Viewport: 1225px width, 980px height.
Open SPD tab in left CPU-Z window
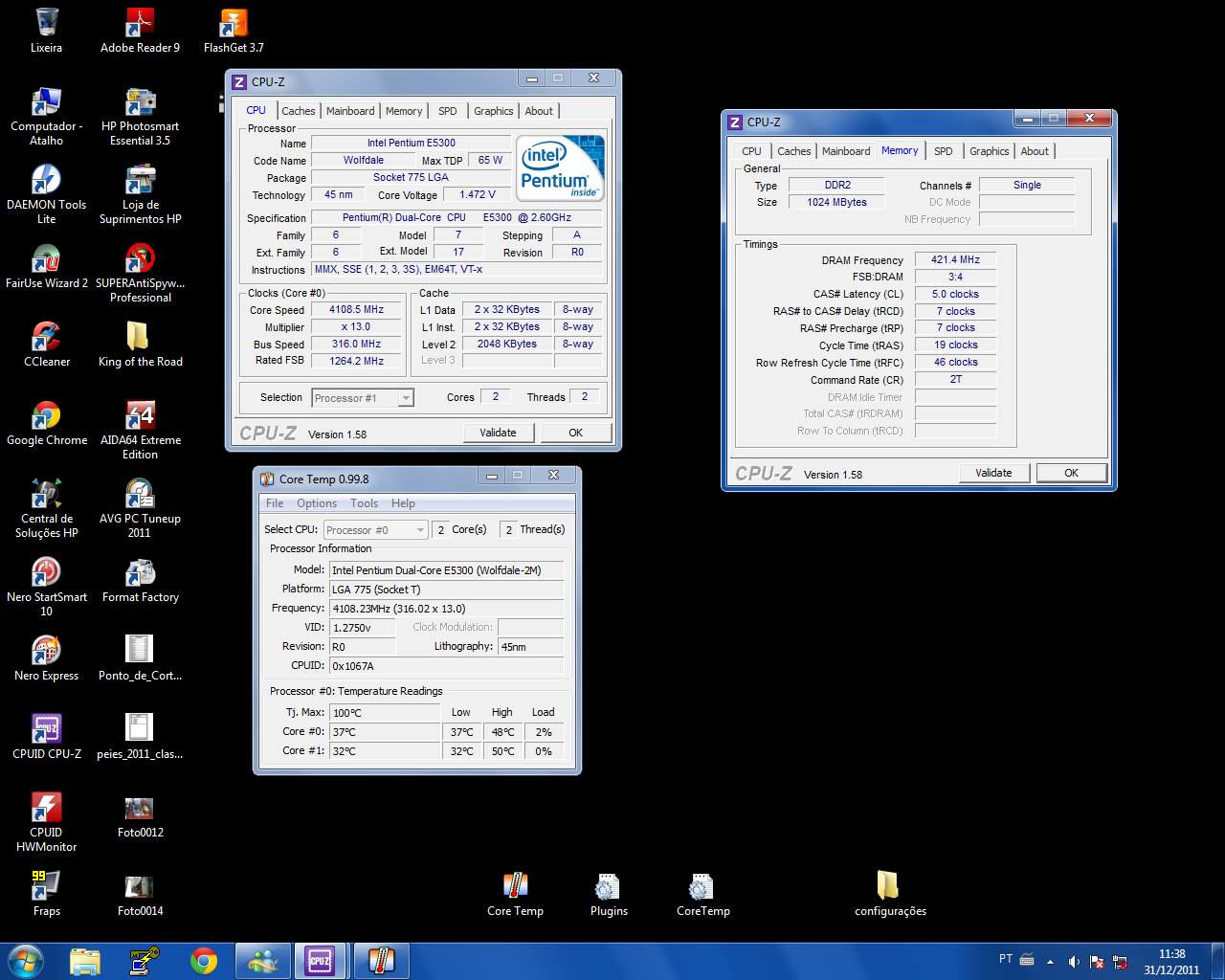pyautogui.click(x=447, y=111)
